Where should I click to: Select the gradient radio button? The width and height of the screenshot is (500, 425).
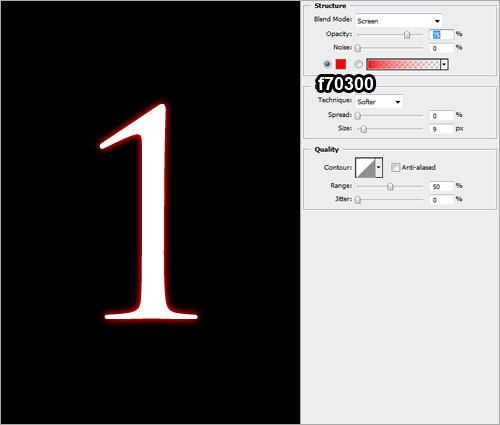(x=358, y=64)
